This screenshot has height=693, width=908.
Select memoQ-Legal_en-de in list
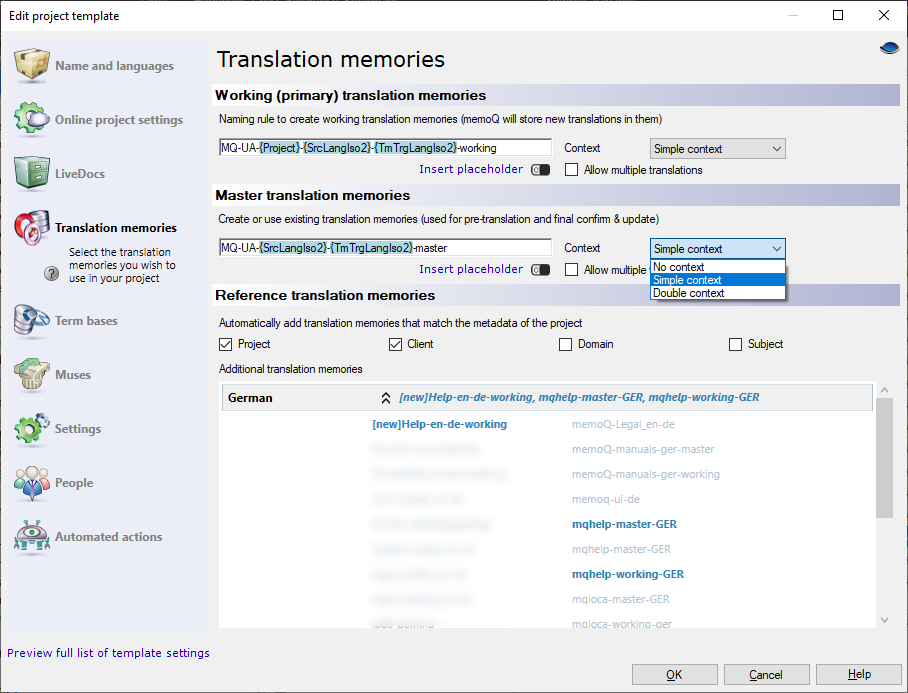pos(623,424)
